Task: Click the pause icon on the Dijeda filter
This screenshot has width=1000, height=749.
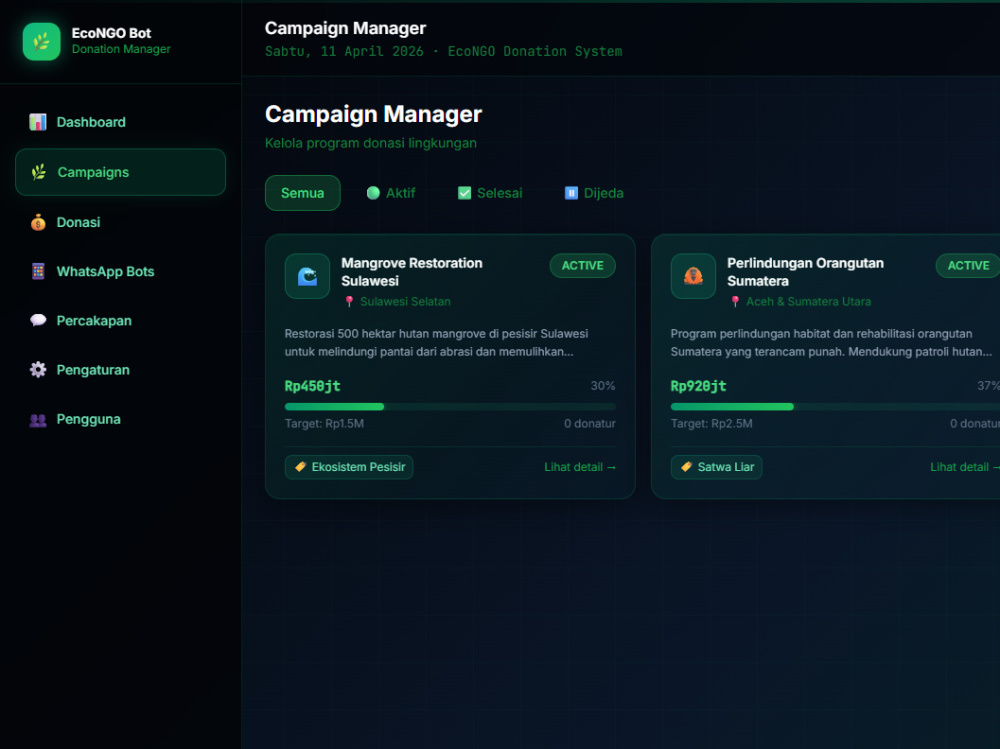Action: coord(571,193)
